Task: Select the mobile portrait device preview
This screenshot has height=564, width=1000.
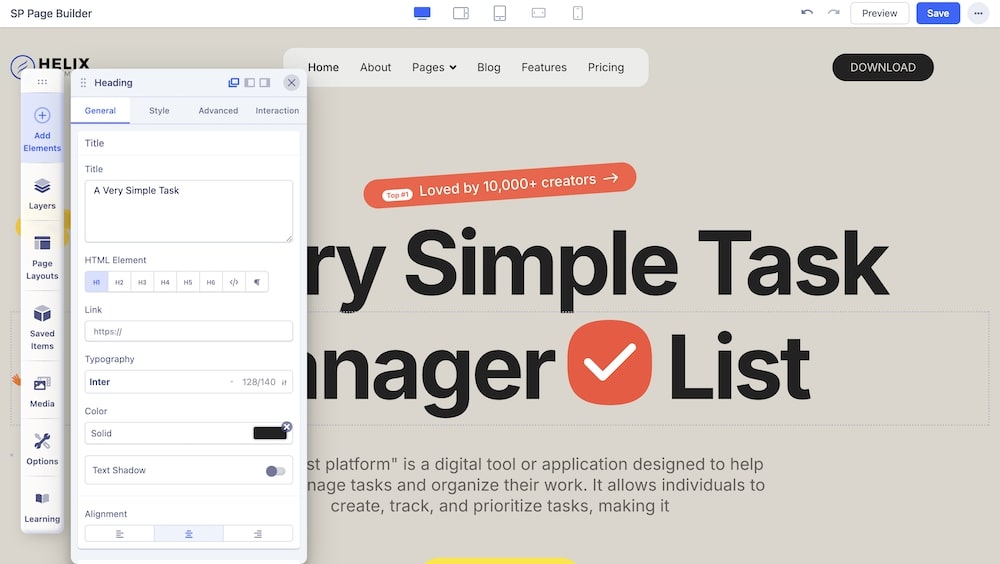Action: click(x=577, y=13)
